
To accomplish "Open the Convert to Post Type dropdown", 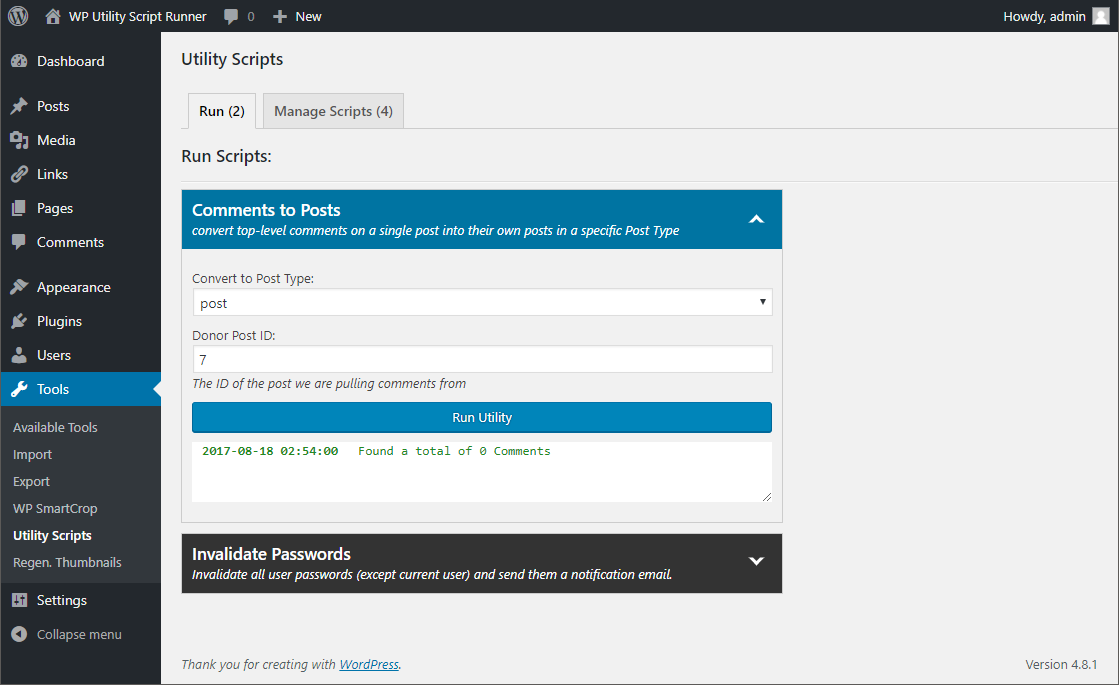I will point(482,303).
